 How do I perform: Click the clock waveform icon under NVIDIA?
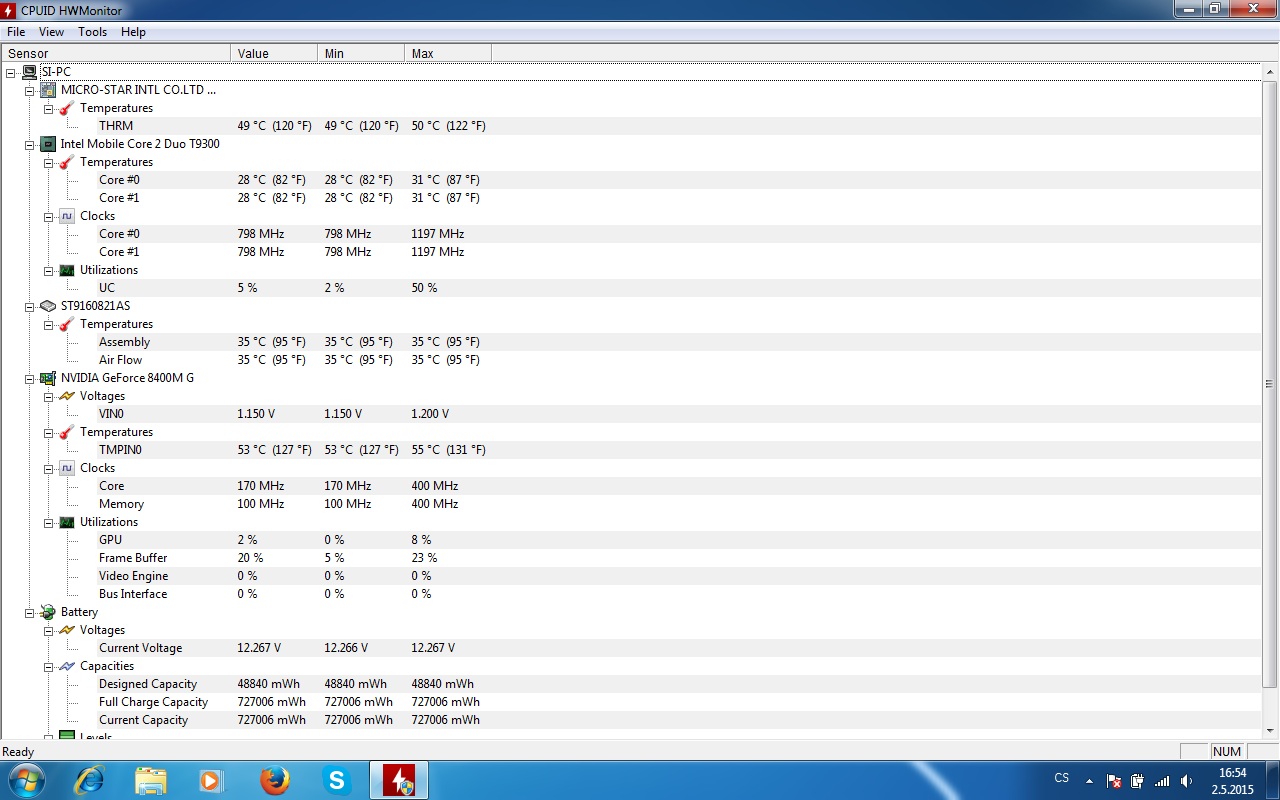[x=67, y=468]
